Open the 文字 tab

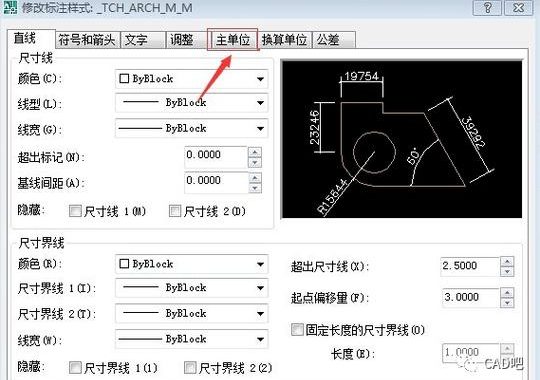tap(143, 40)
